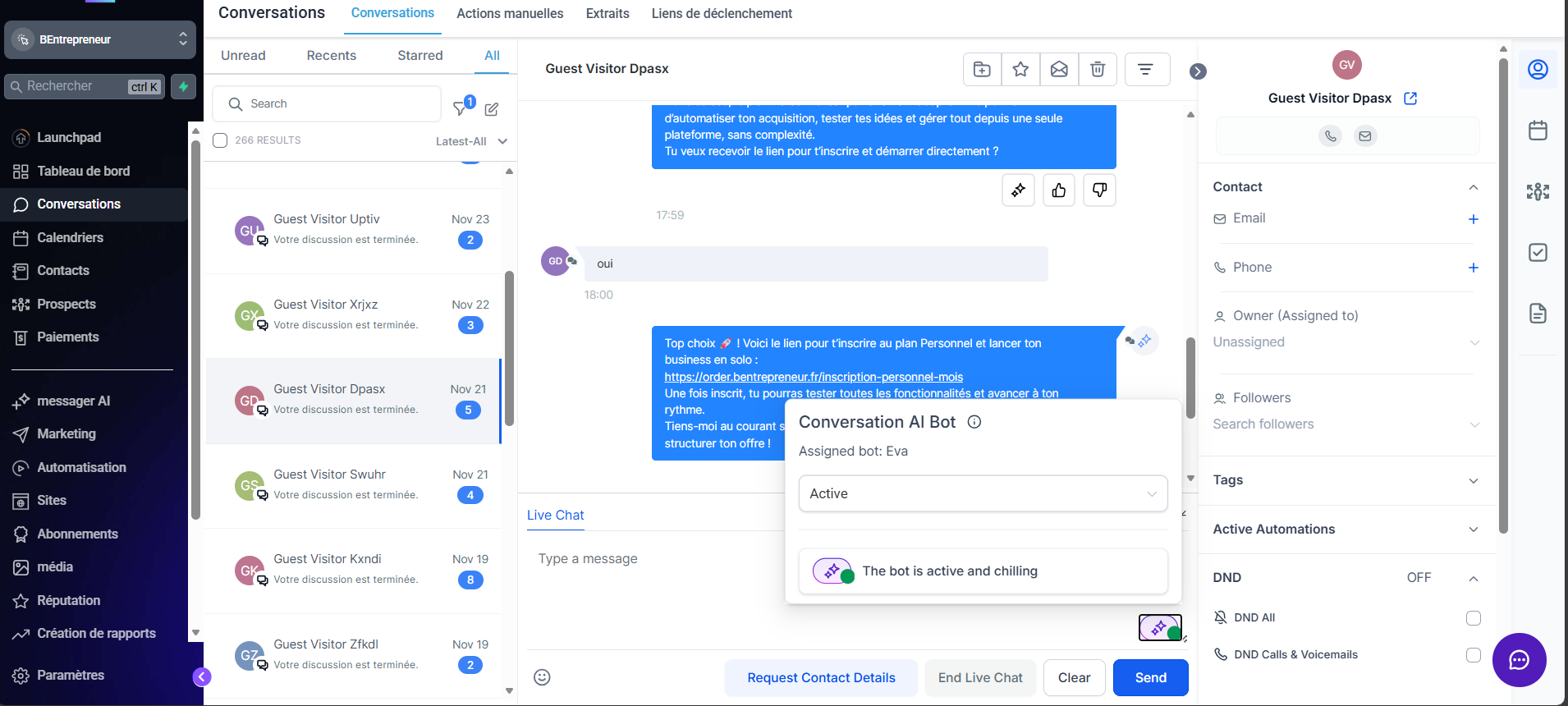The width and height of the screenshot is (1568, 706).
Task: Open the emoji picker
Action: pyautogui.click(x=542, y=677)
